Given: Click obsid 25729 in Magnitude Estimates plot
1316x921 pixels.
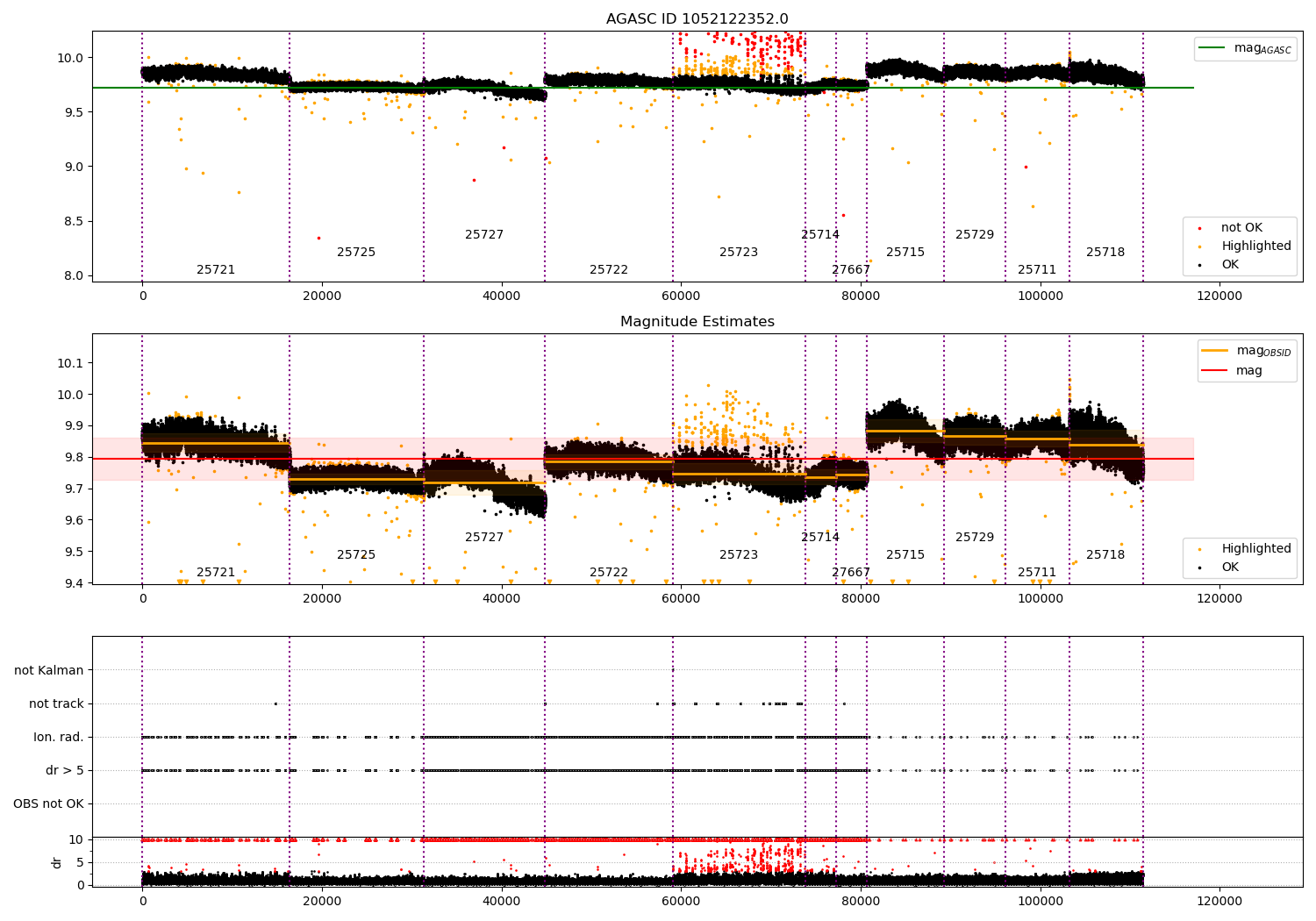Looking at the screenshot, I should (975, 537).
